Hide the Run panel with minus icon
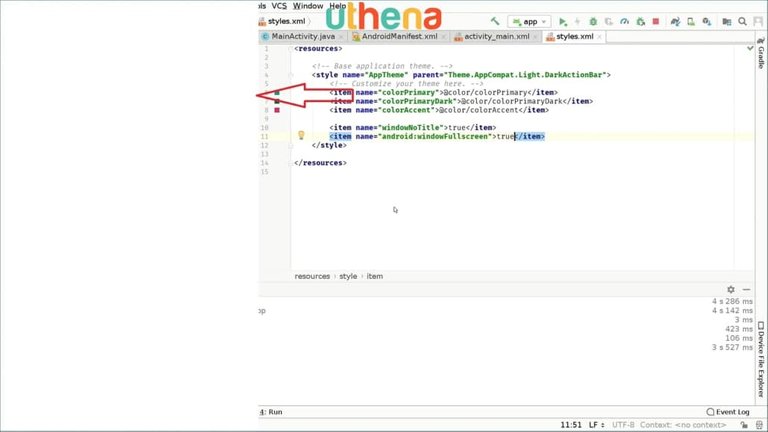 click(x=746, y=289)
